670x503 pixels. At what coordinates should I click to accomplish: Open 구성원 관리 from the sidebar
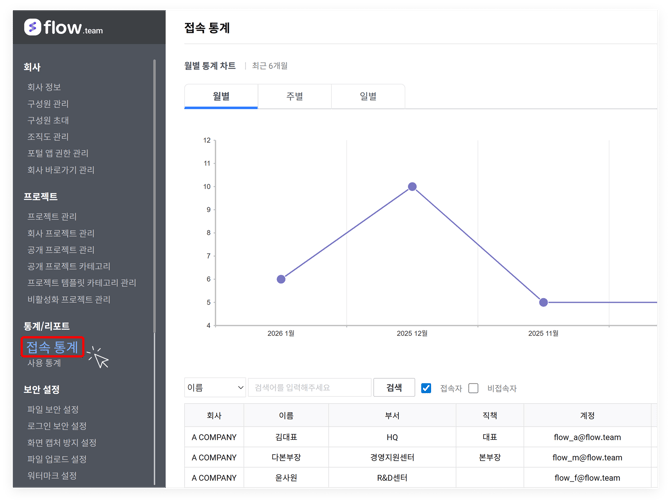[48, 104]
